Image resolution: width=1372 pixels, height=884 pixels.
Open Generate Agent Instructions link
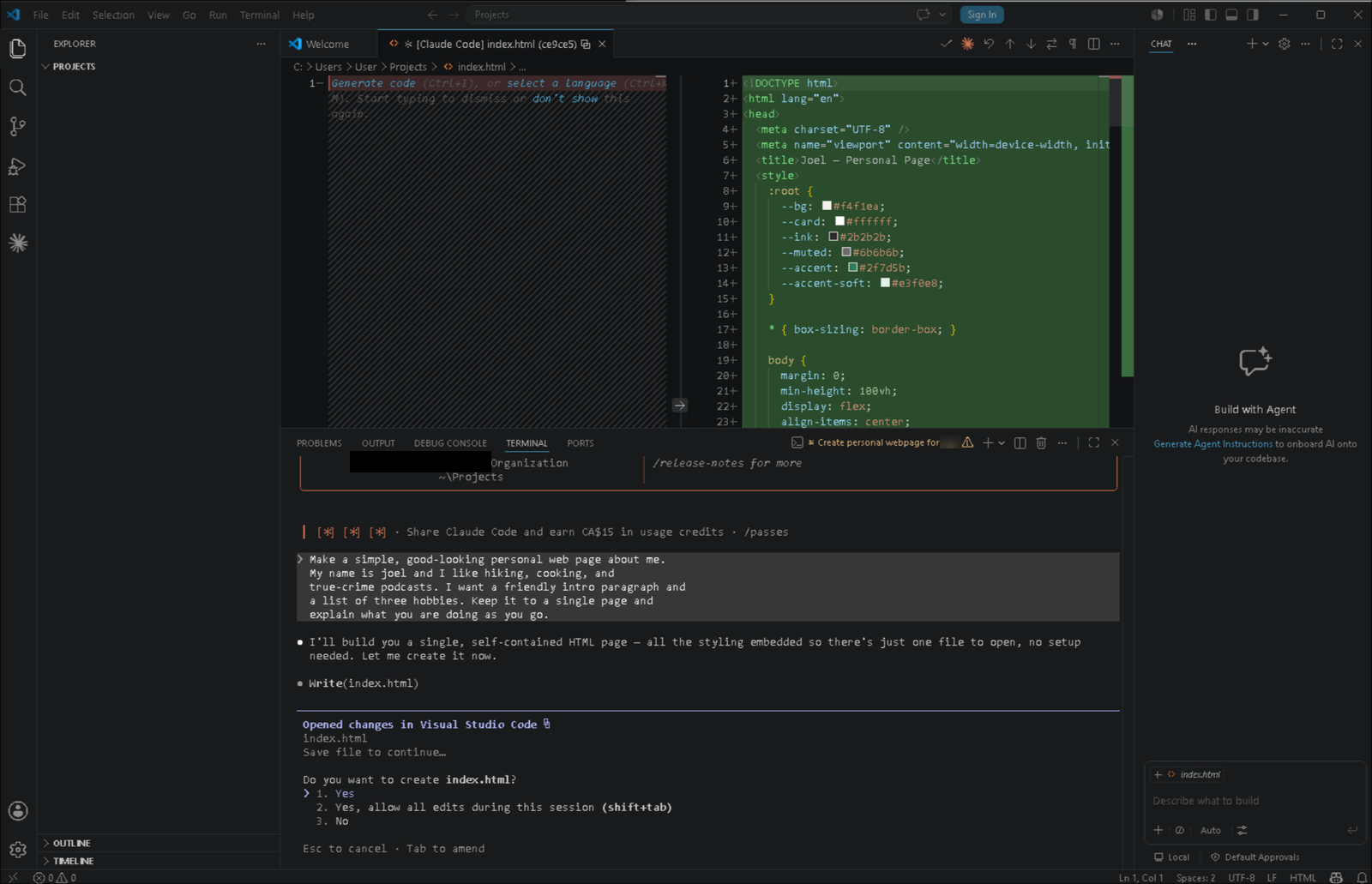pos(1213,444)
